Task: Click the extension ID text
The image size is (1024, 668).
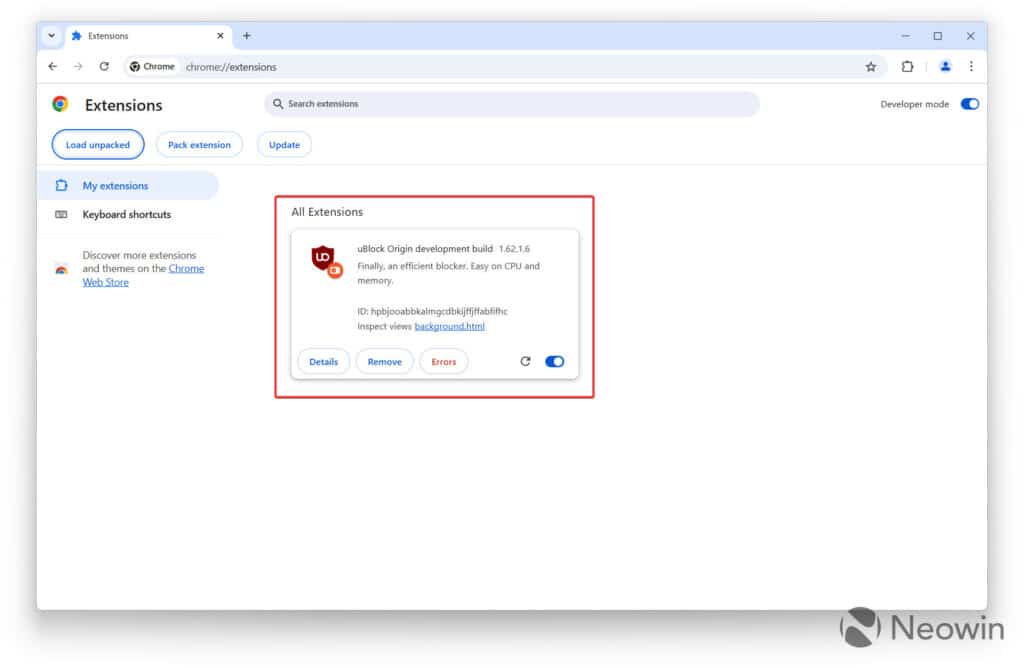Action: [432, 311]
